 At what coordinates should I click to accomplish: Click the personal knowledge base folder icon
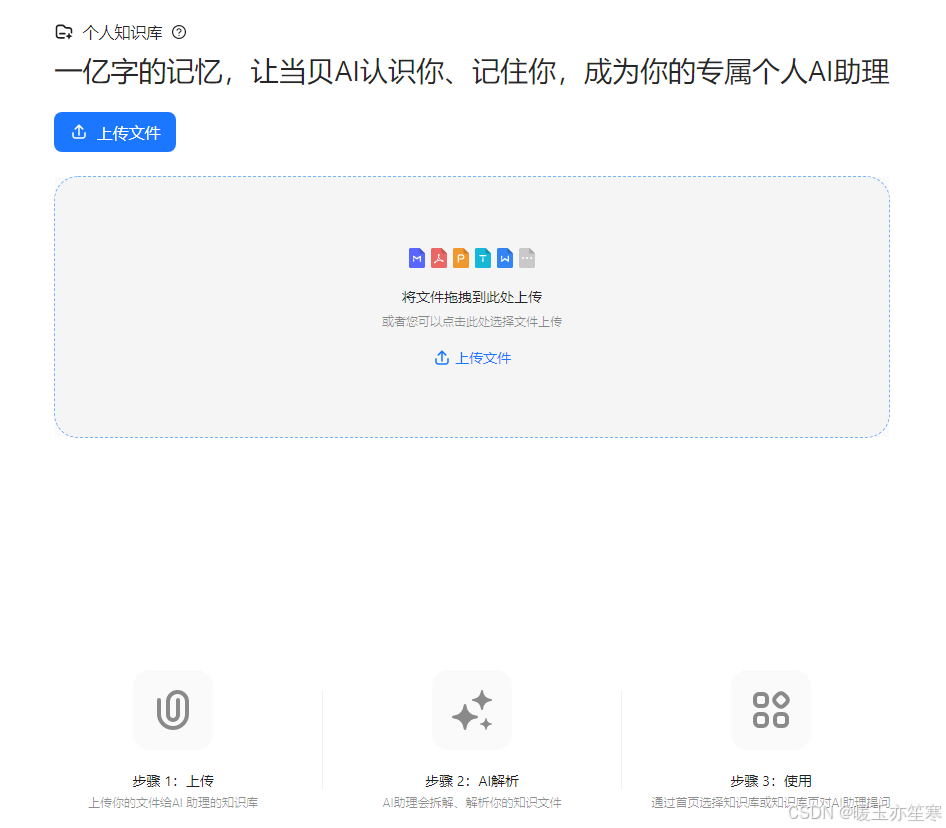click(x=64, y=32)
